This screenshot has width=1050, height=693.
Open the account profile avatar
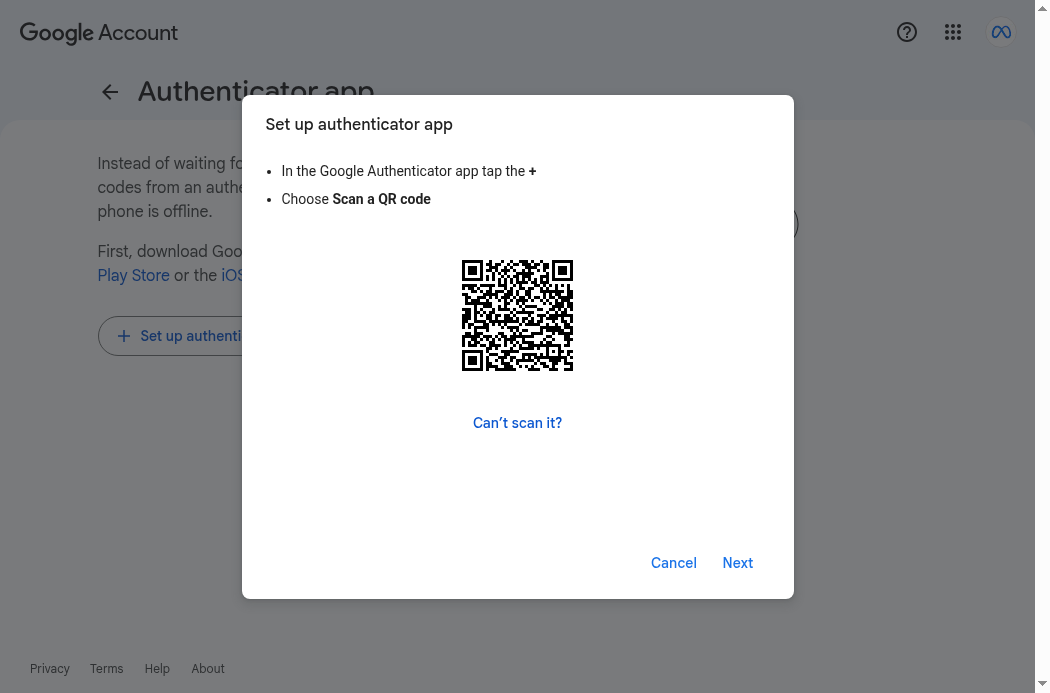point(1001,32)
